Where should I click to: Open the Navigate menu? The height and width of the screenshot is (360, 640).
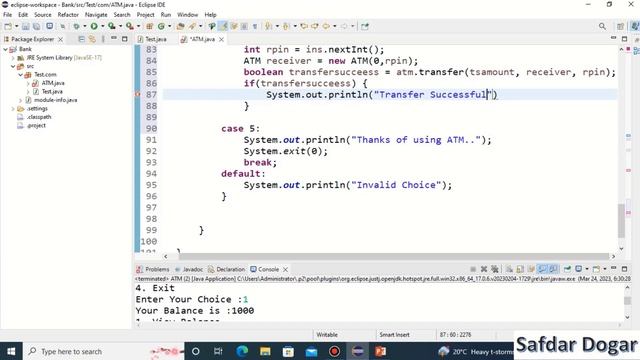coord(96,15)
